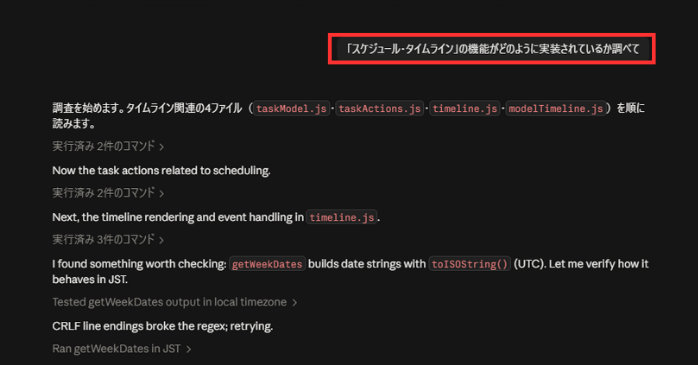Click the modelTimeline.js code tag

556,109
